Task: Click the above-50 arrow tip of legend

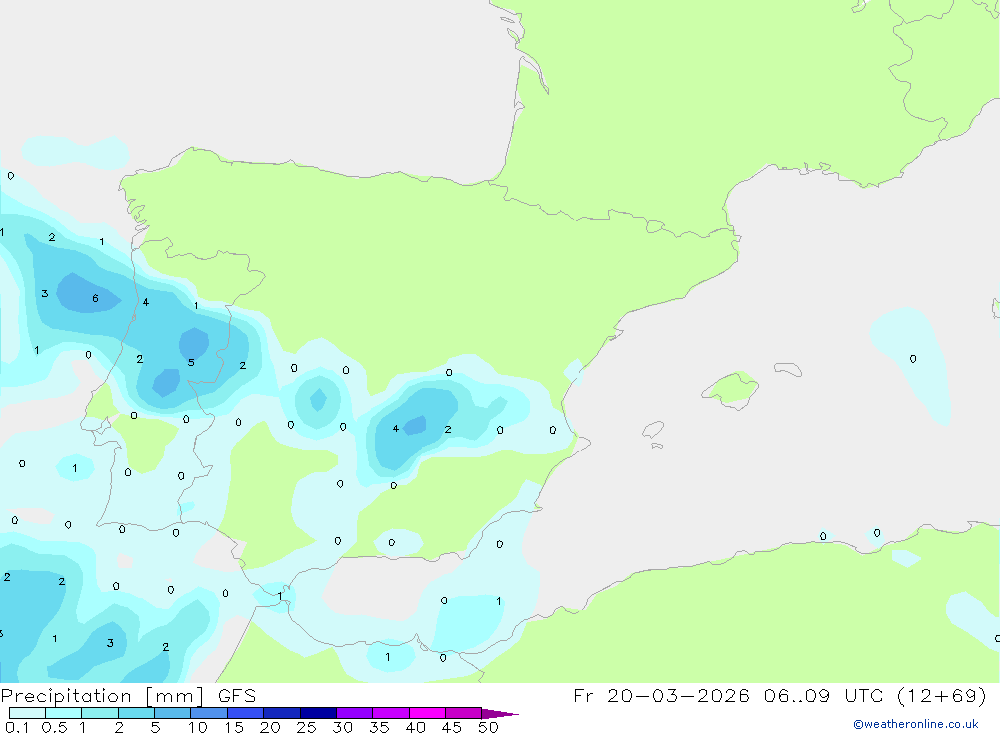Action: click(x=500, y=713)
